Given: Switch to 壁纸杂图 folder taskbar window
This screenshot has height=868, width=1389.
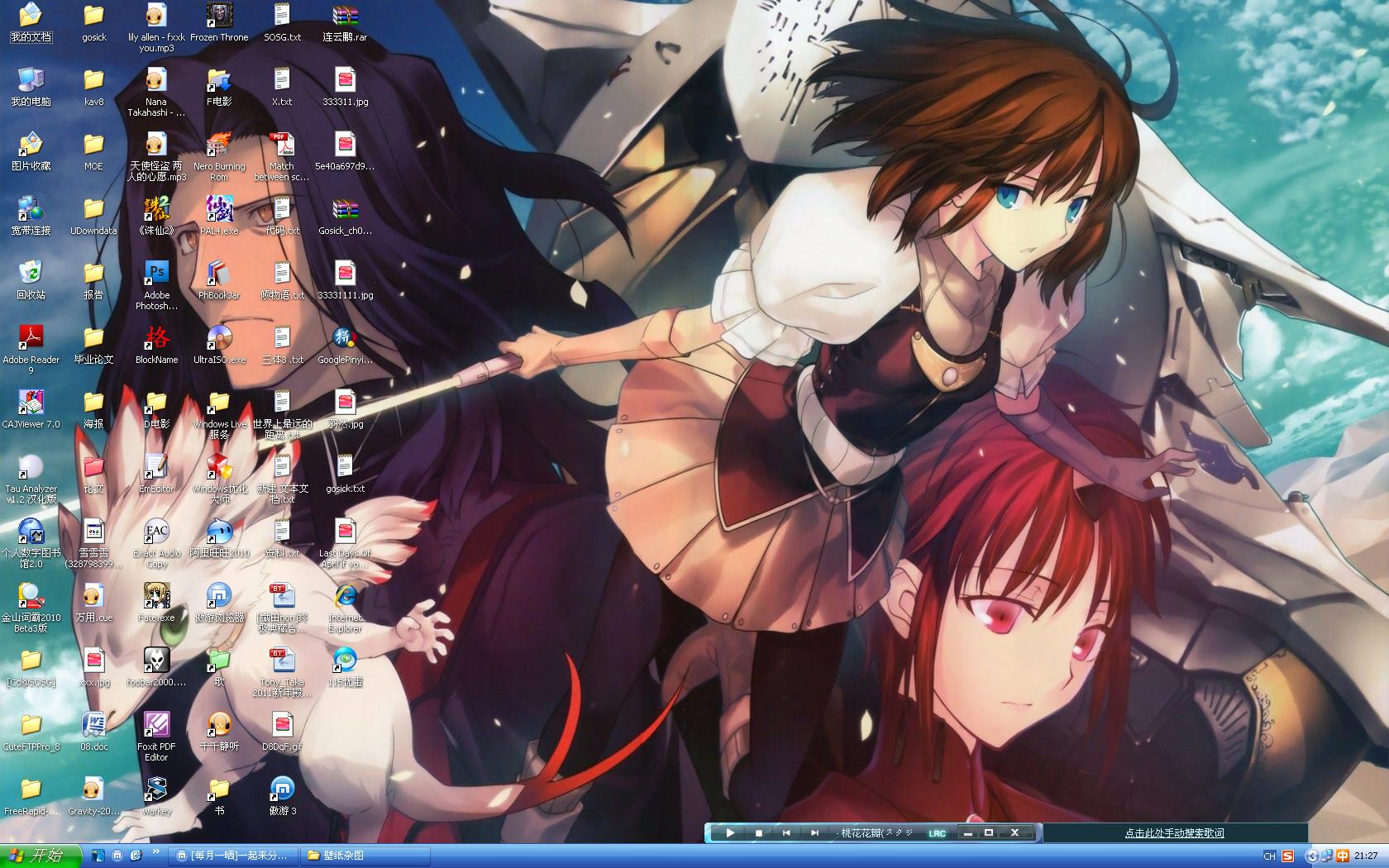Looking at the screenshot, I should click(x=364, y=856).
